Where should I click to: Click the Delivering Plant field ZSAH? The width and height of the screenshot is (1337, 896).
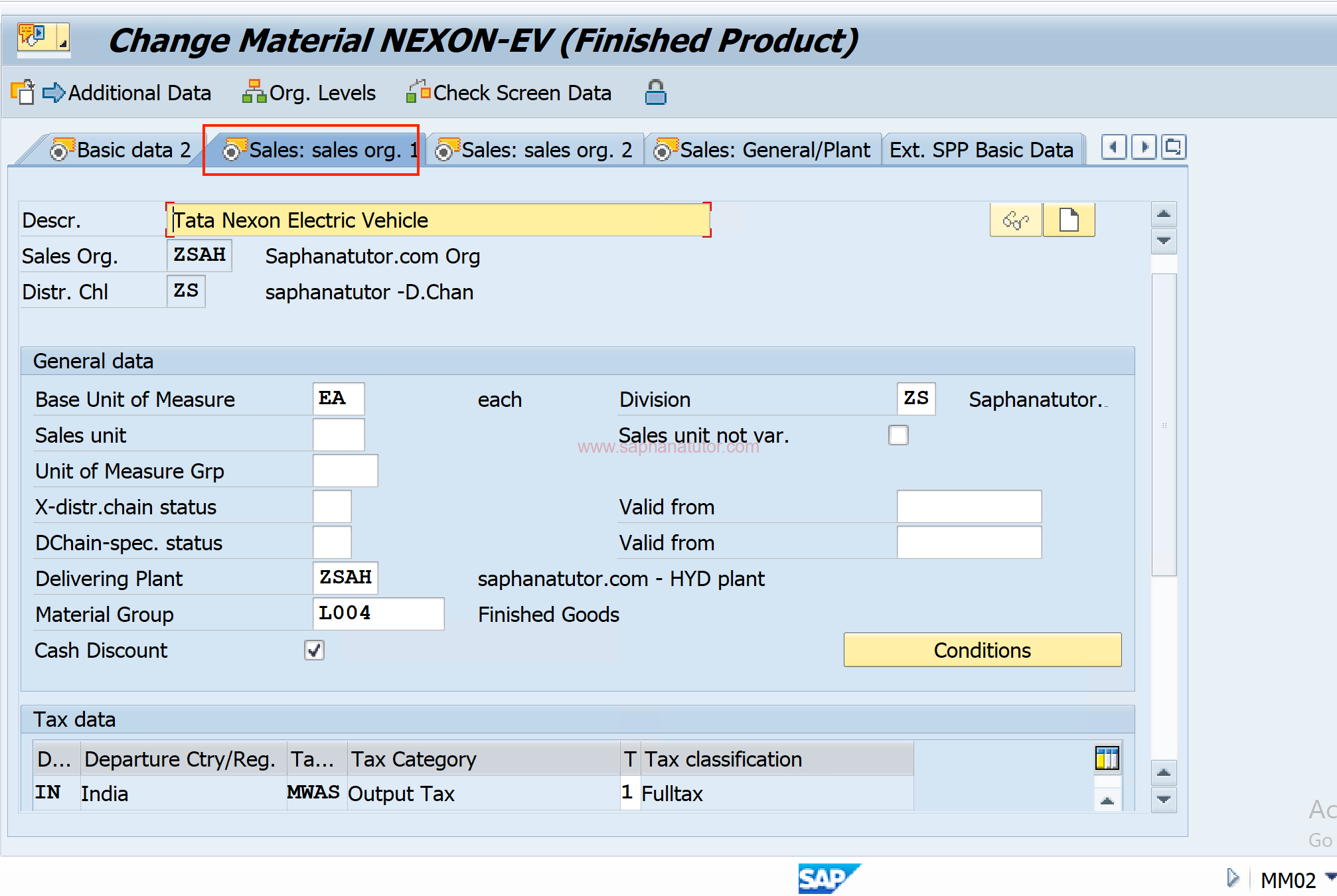tap(345, 578)
